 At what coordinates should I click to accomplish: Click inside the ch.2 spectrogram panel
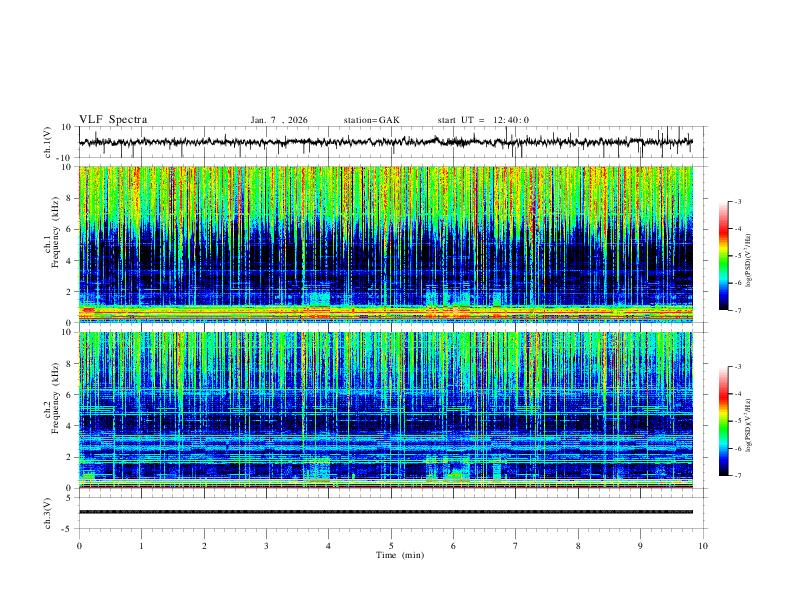click(386, 410)
